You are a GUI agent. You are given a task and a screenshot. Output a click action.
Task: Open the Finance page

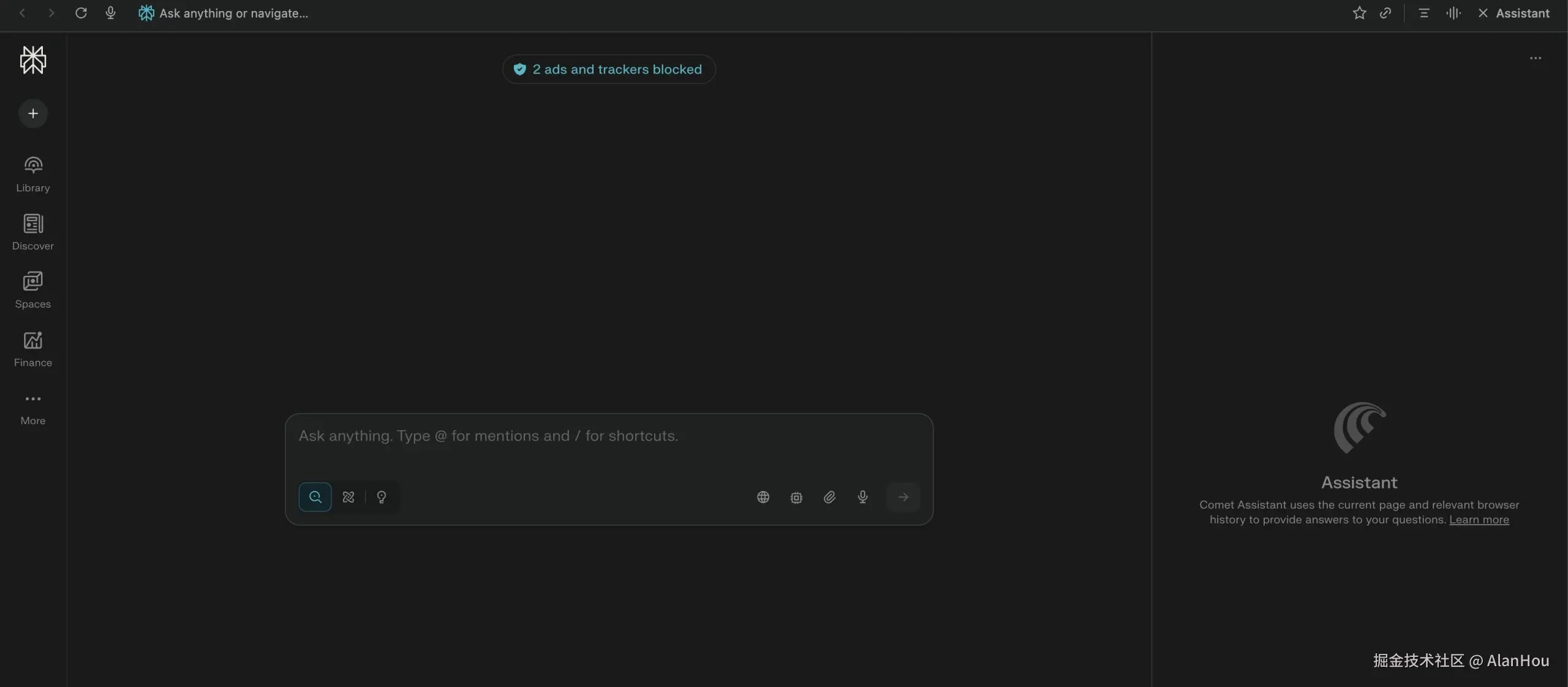pyautogui.click(x=33, y=349)
